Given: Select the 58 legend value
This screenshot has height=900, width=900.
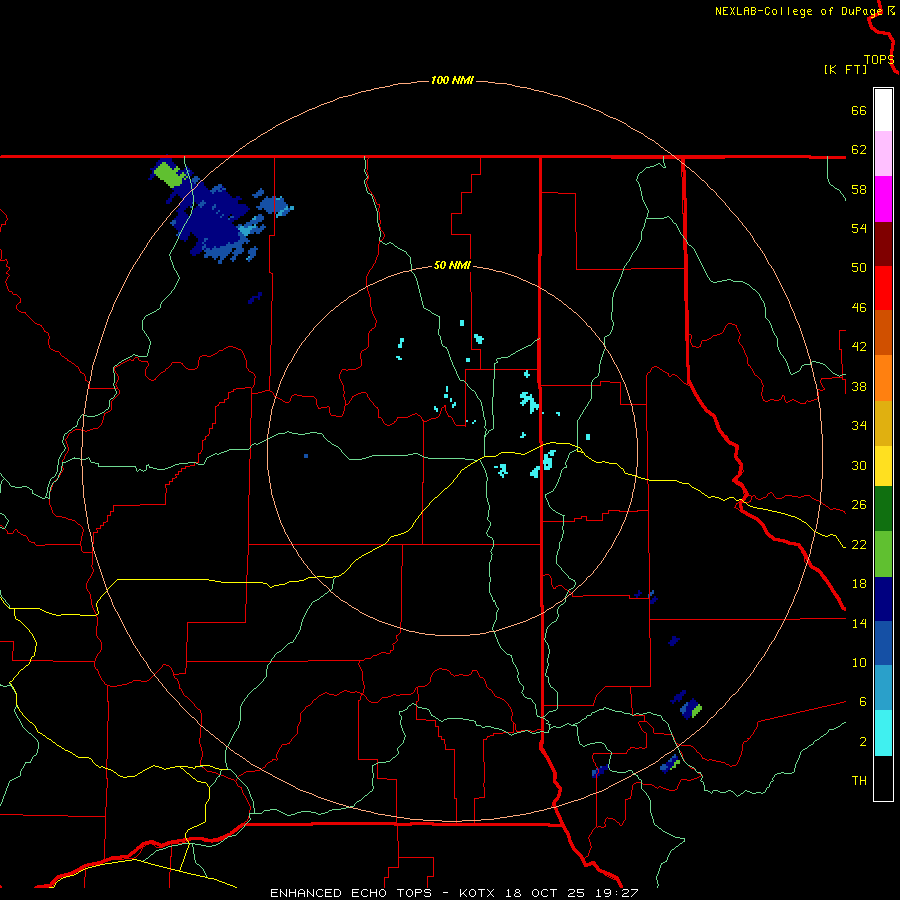Looking at the screenshot, I should pyautogui.click(x=859, y=189).
